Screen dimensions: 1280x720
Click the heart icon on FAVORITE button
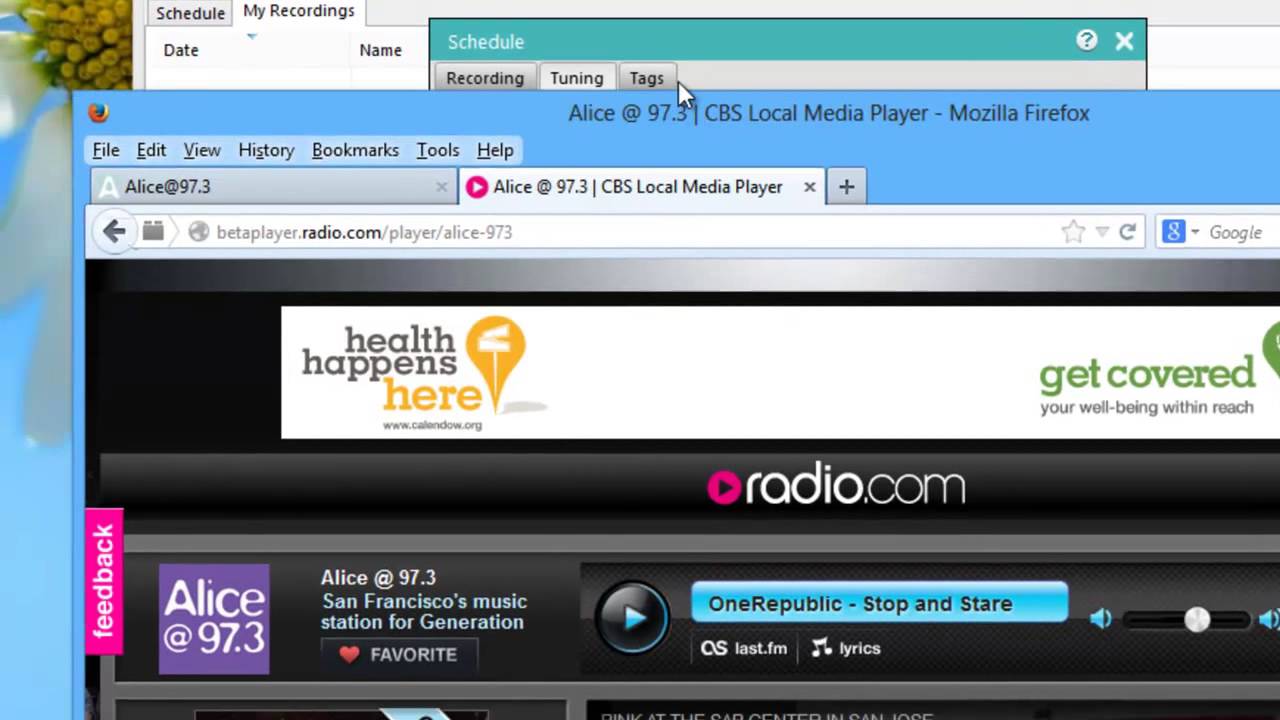[x=349, y=655]
